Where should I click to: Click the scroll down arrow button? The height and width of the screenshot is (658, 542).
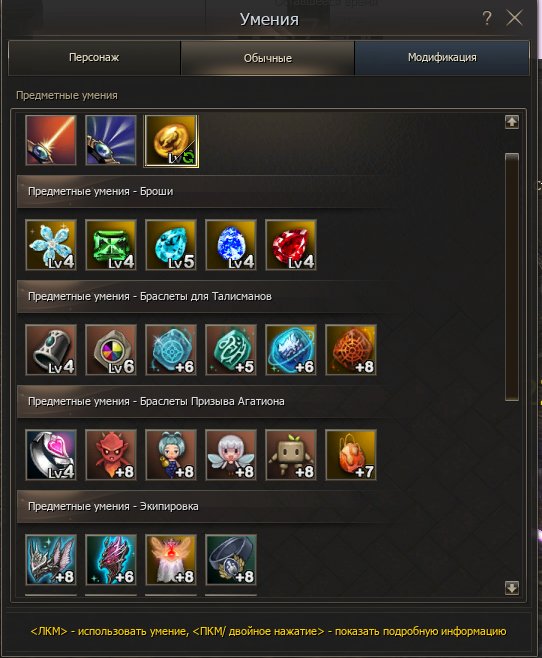tap(512, 588)
